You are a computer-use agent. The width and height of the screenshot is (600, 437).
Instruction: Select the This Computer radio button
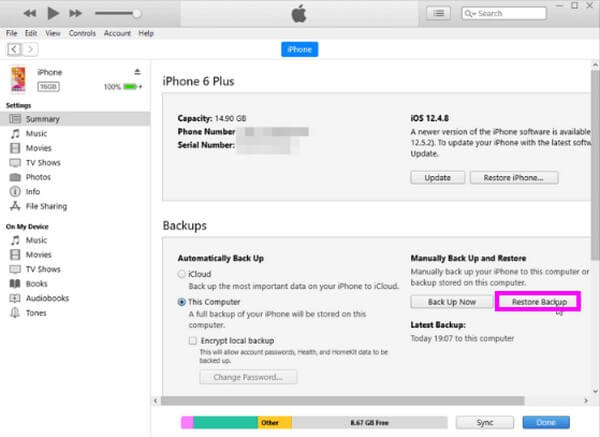tap(182, 302)
